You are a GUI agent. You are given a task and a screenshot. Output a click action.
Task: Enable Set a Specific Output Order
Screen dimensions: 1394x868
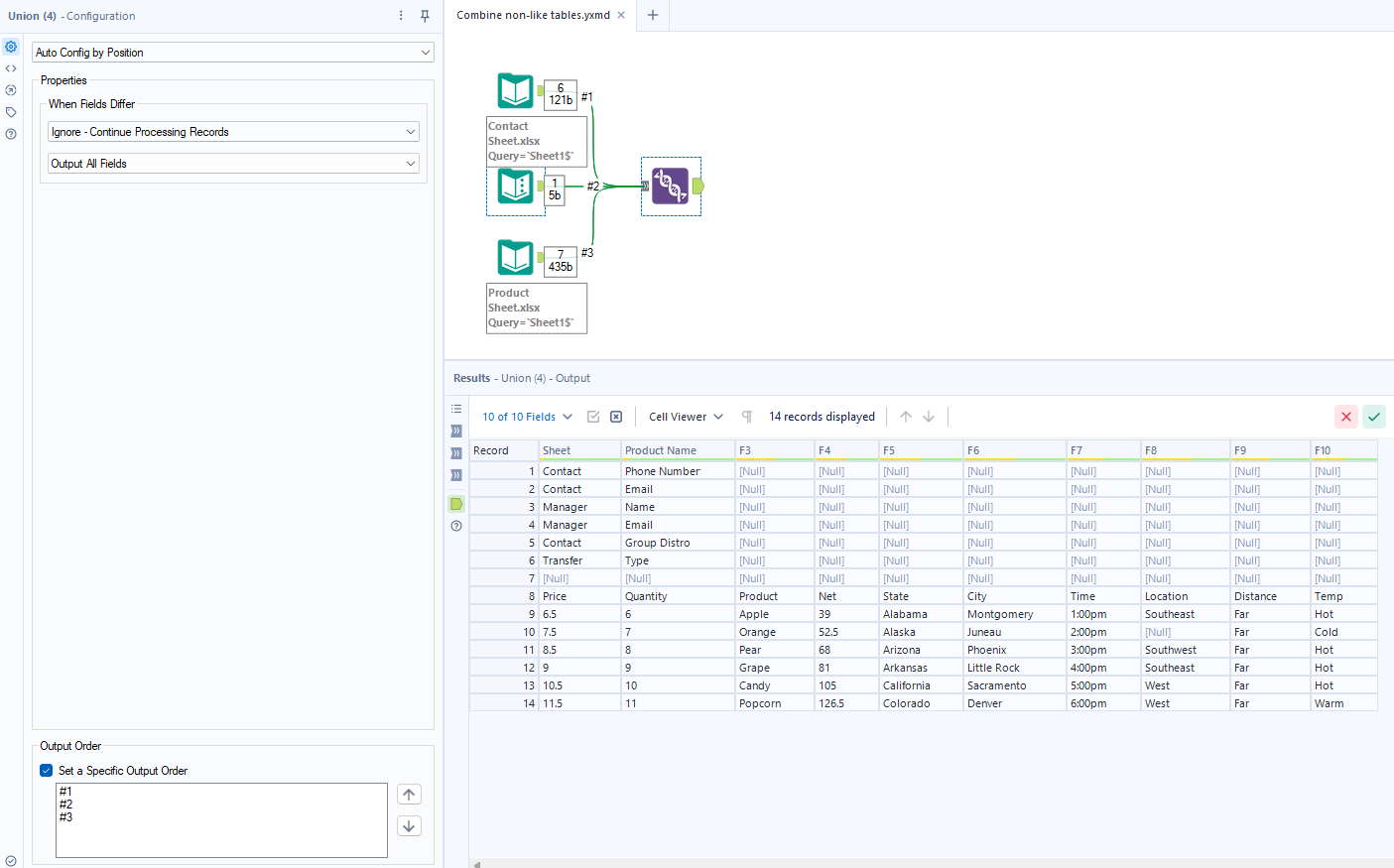tap(46, 770)
